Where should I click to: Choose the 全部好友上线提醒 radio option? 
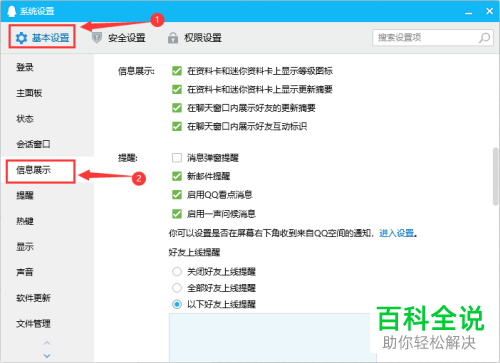coord(177,288)
